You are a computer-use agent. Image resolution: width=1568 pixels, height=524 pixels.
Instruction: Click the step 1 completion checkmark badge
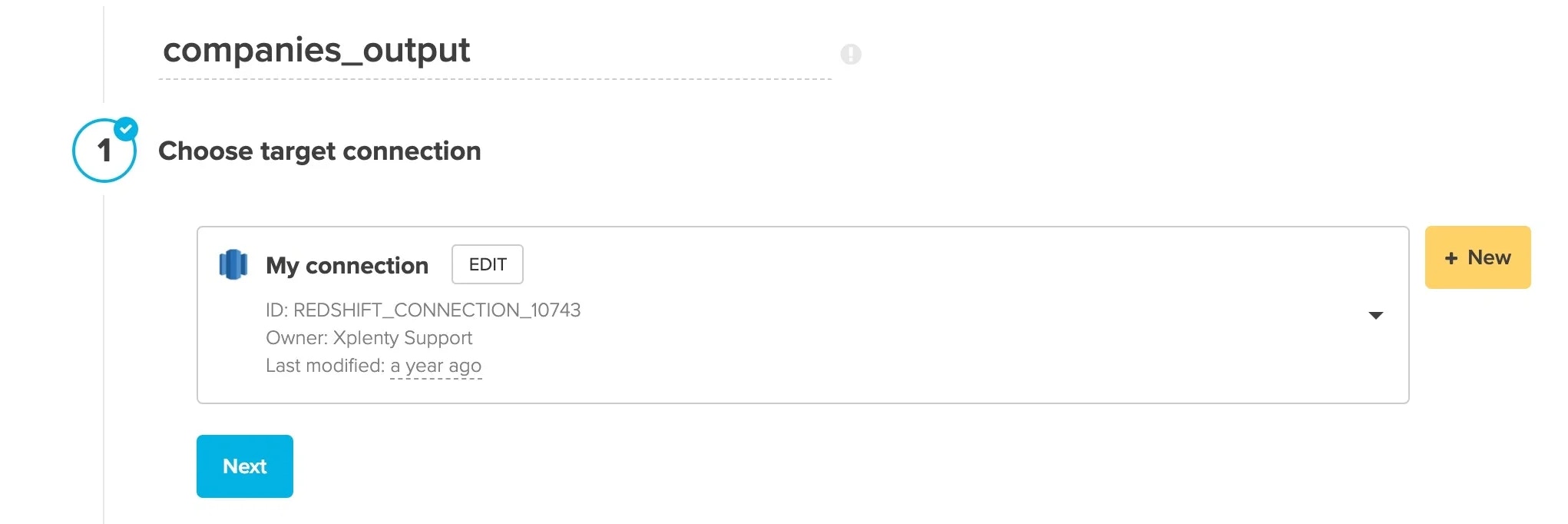[x=127, y=129]
